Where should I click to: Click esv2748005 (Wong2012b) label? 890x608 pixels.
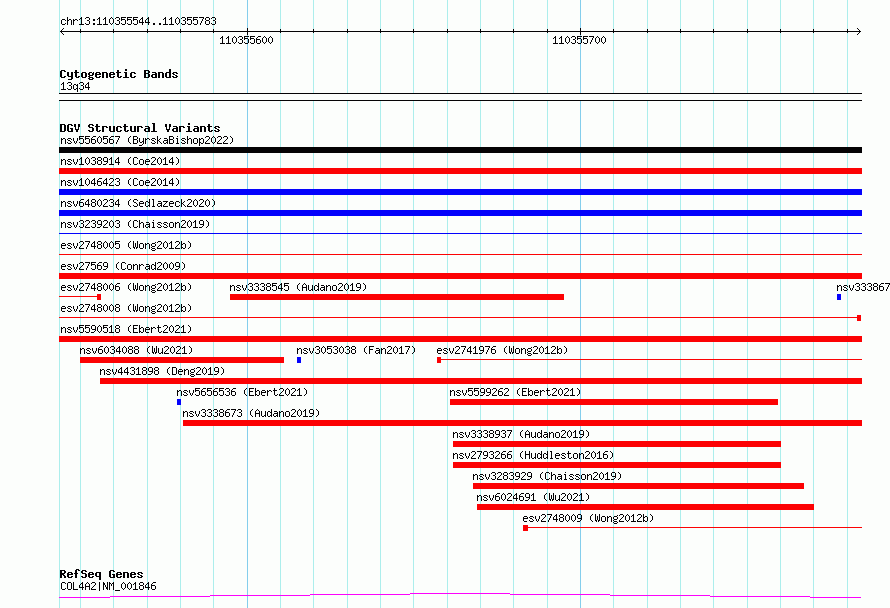coord(126,245)
